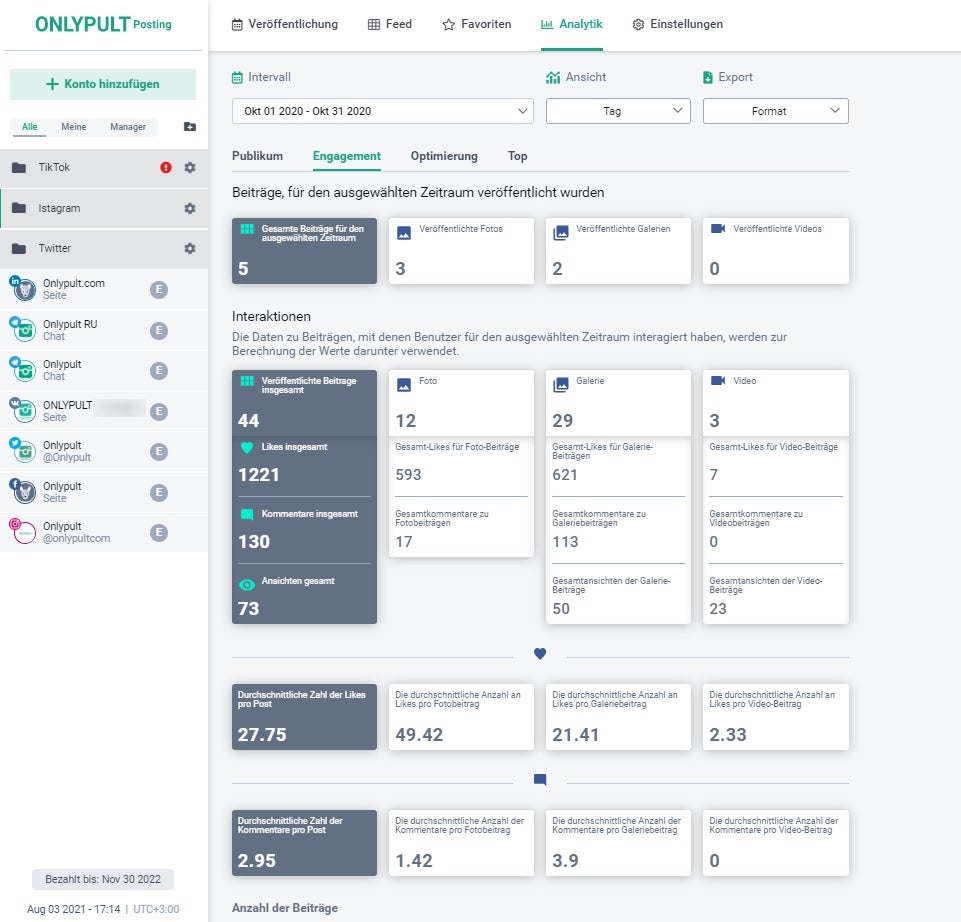This screenshot has height=922, width=961.
Task: Click the Durchschnittliche Zahl der Kommentare pro Post card
Action: tap(305, 843)
